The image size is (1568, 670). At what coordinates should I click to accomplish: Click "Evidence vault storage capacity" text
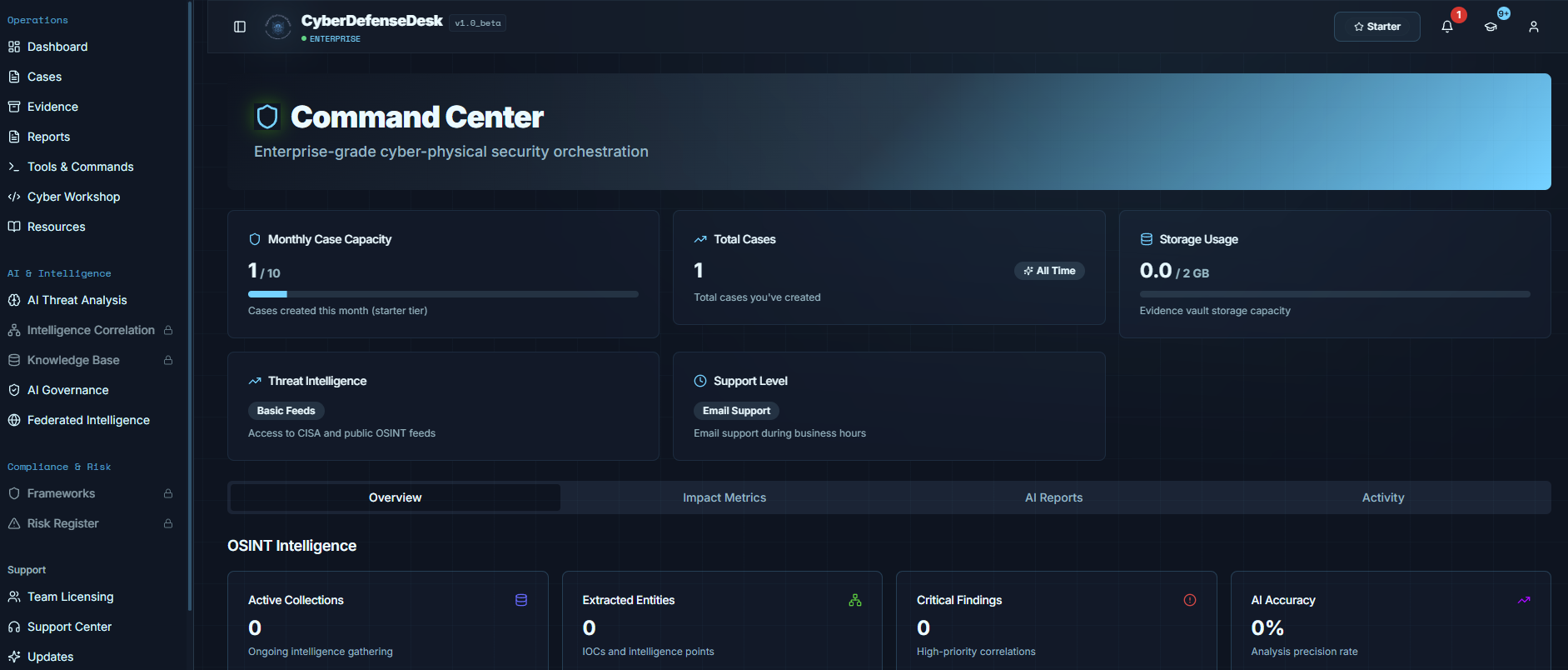1215,311
